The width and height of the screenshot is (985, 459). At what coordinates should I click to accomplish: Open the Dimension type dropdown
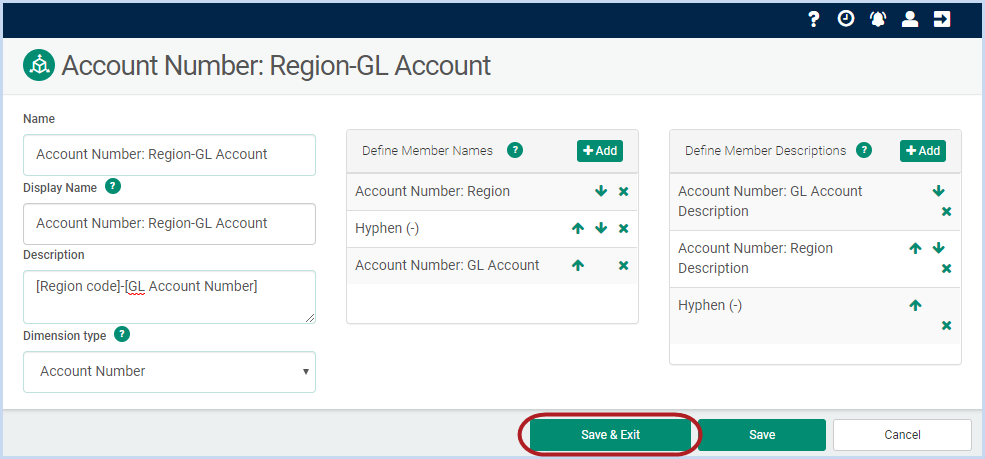(x=170, y=372)
